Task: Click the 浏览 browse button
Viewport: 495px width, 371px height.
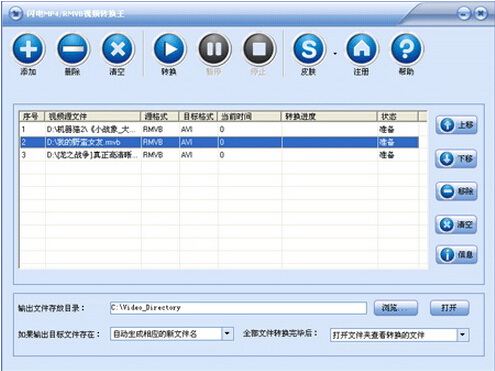Action: point(396,308)
